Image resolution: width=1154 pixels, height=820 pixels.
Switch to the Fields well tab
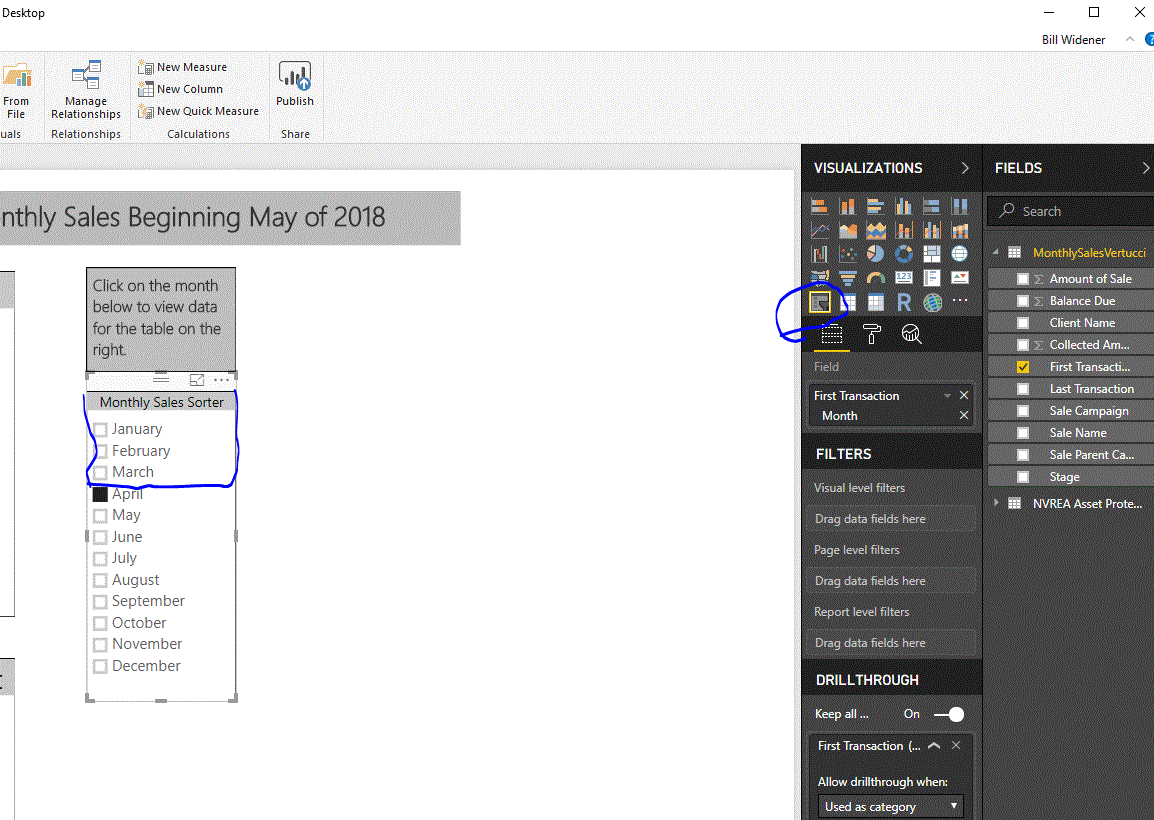(832, 335)
